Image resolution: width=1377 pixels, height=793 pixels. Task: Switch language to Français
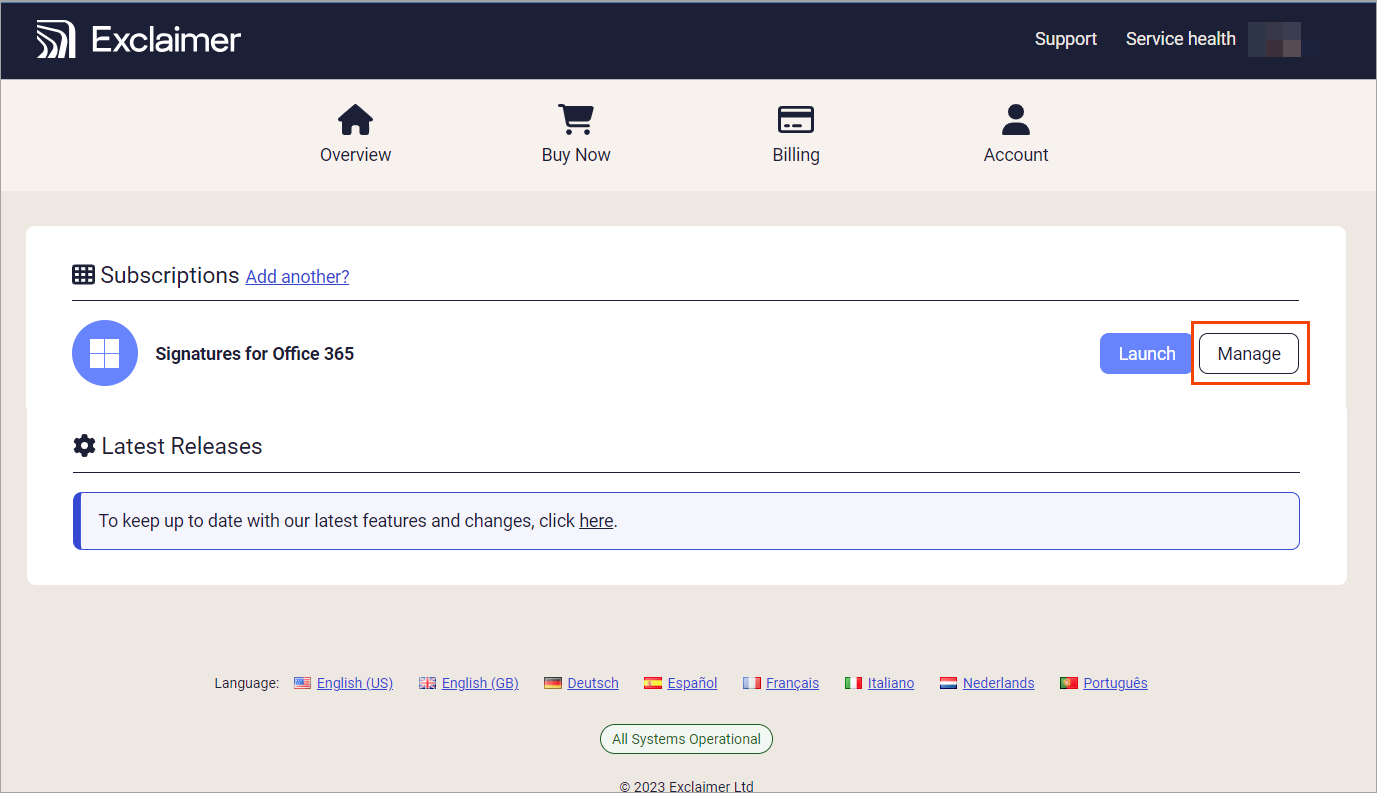[x=793, y=682]
